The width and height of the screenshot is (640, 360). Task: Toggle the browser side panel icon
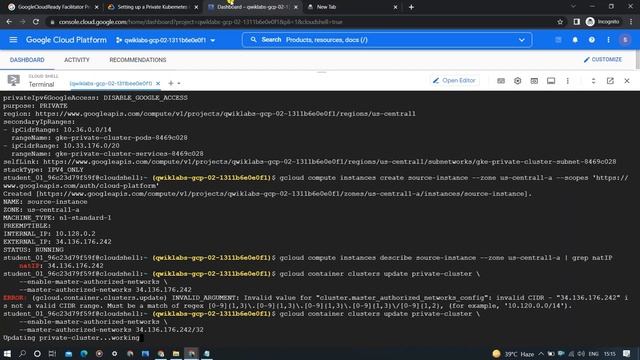click(x=576, y=22)
